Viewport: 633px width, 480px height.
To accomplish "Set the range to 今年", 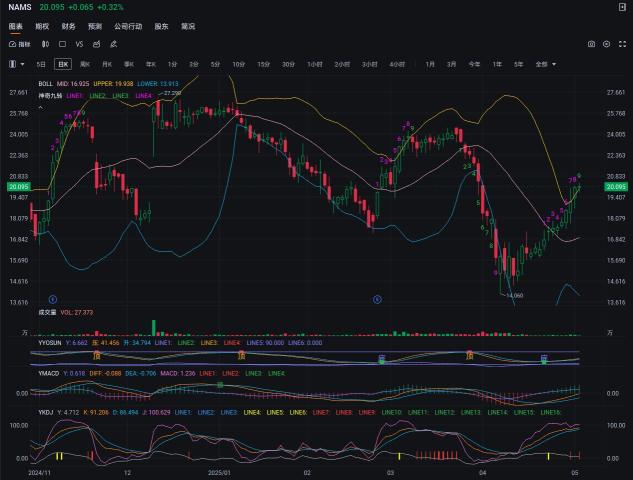I will click(x=474, y=64).
